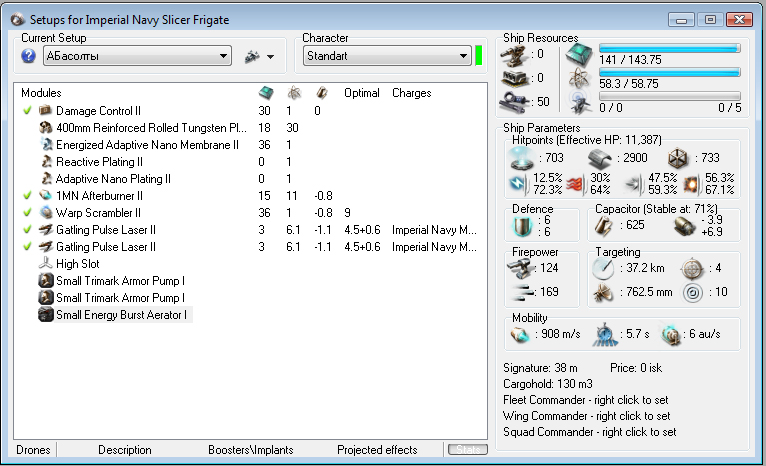Click the drone bandwidth icon beside 0 / 0
This screenshot has height=466, width=766.
point(579,102)
